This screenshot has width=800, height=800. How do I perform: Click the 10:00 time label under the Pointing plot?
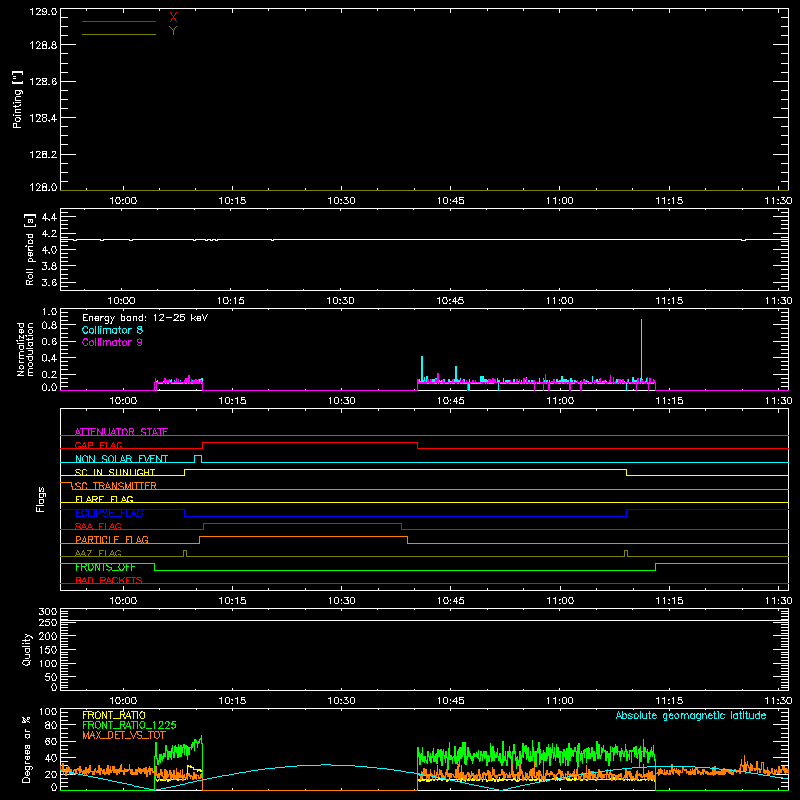click(123, 201)
